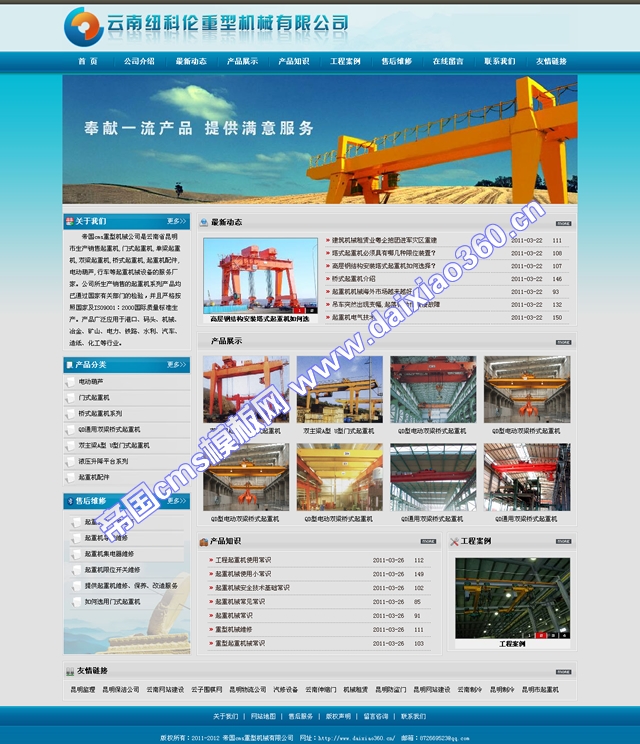Go to 在线留言 in the navigation bar

[447, 61]
